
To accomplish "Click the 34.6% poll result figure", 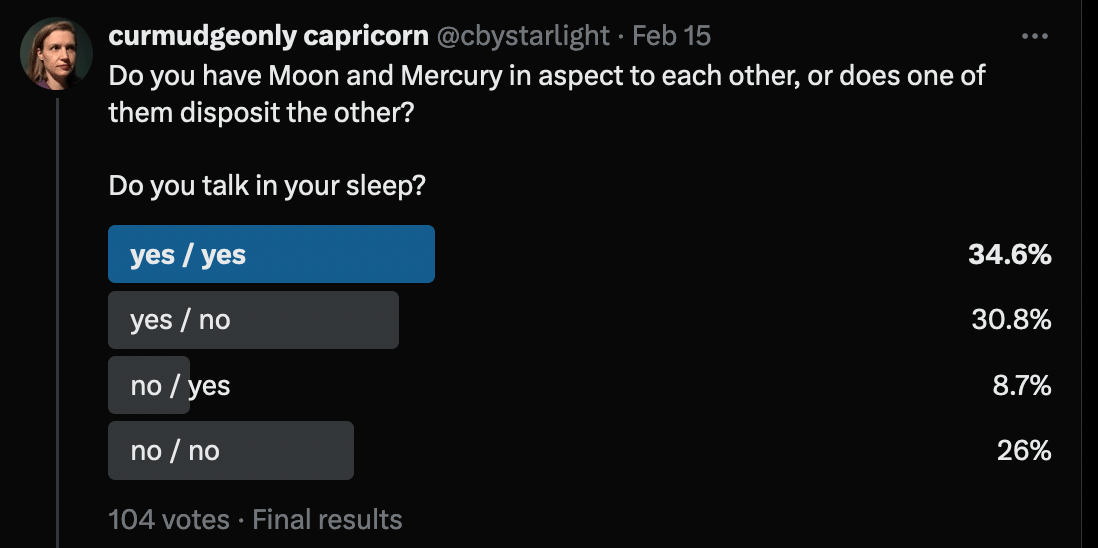I will (1009, 255).
